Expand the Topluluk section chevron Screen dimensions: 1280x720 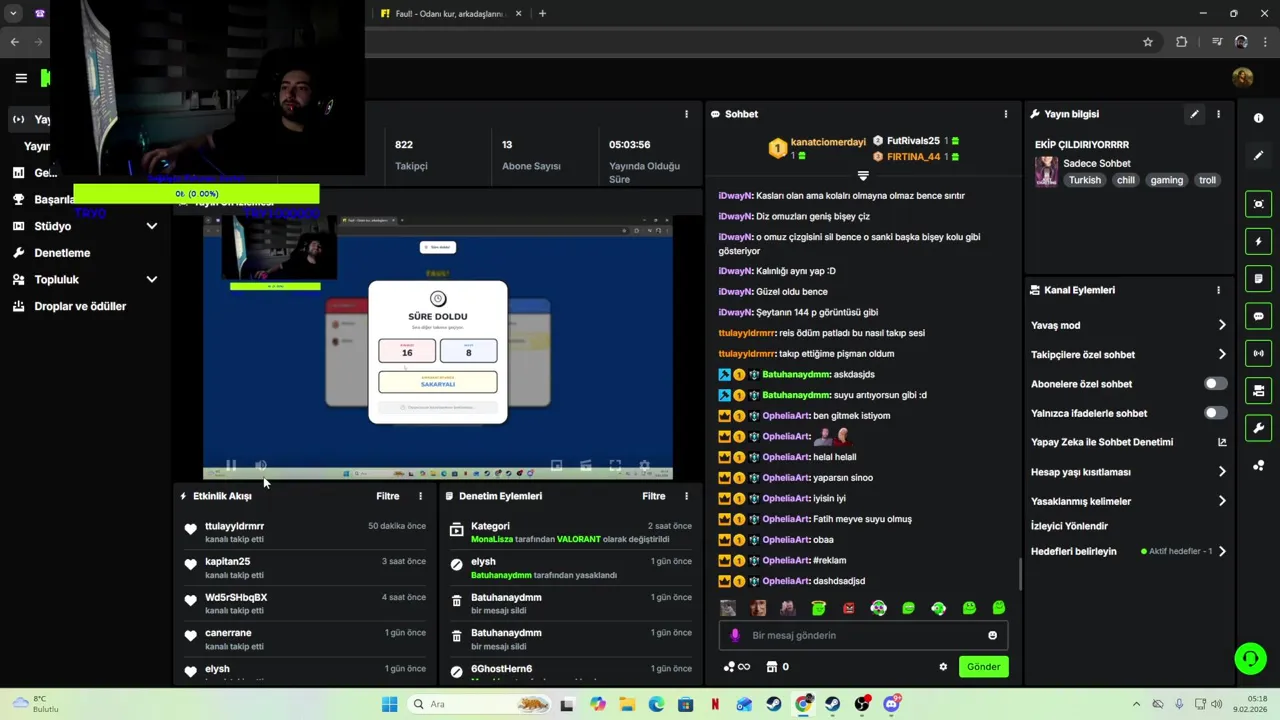tap(152, 280)
